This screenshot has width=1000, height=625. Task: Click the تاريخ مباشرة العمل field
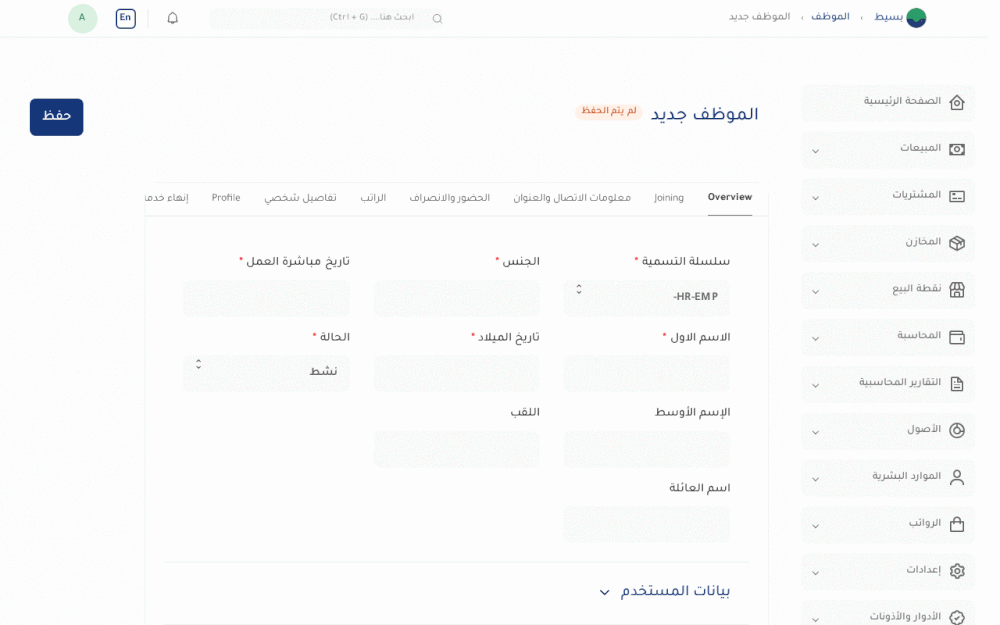266,298
